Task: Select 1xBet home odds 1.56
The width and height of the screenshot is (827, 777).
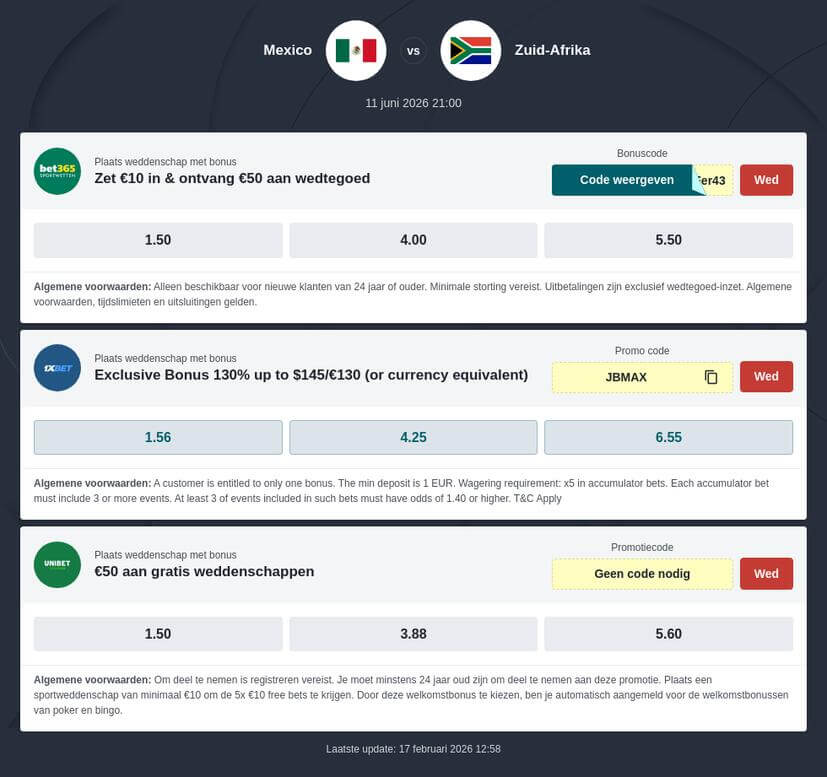Action: [x=158, y=437]
